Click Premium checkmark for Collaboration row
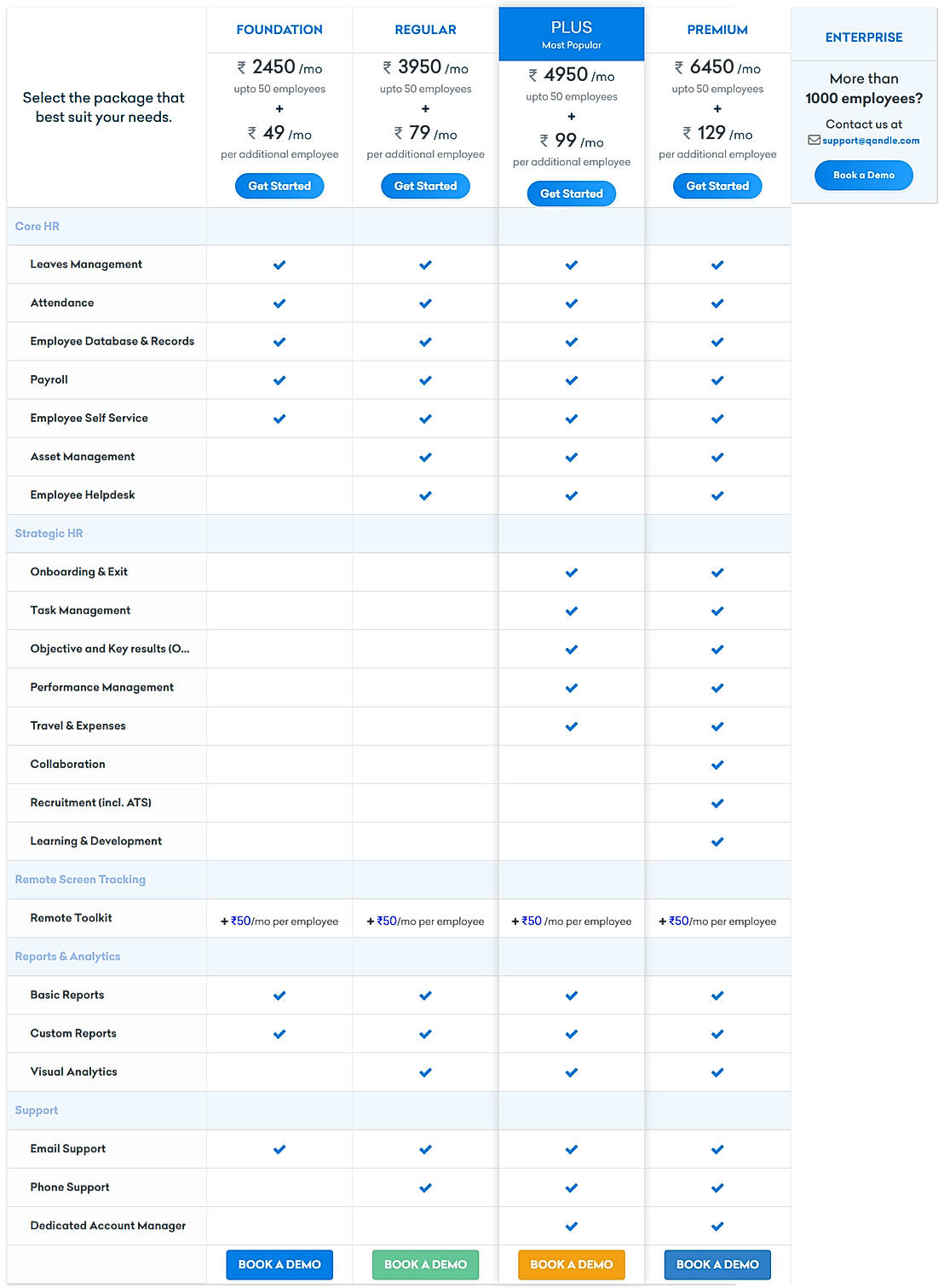Viewport: 944px width, 1288px height. [x=717, y=765]
